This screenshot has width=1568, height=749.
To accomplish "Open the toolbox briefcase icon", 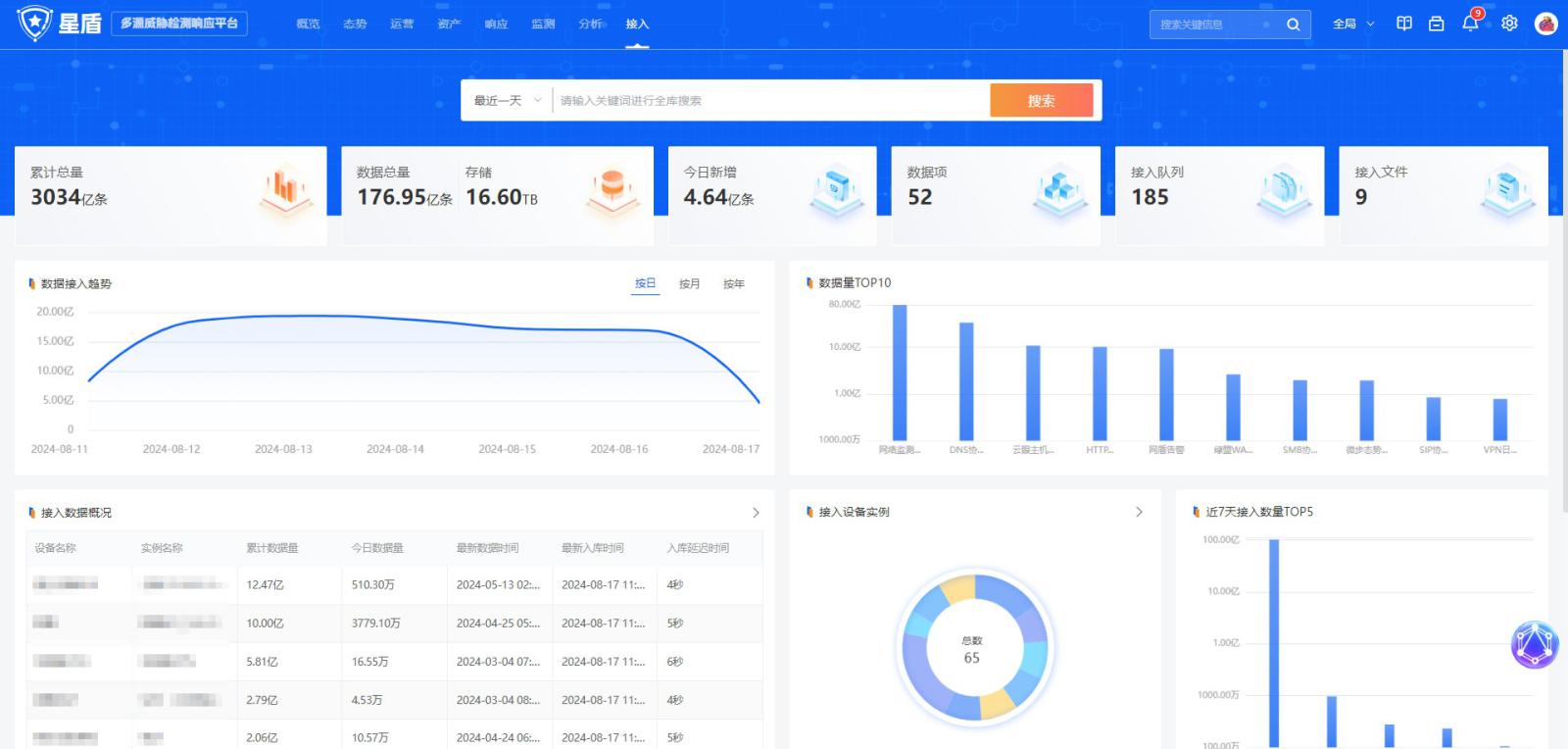I will coord(1436,24).
